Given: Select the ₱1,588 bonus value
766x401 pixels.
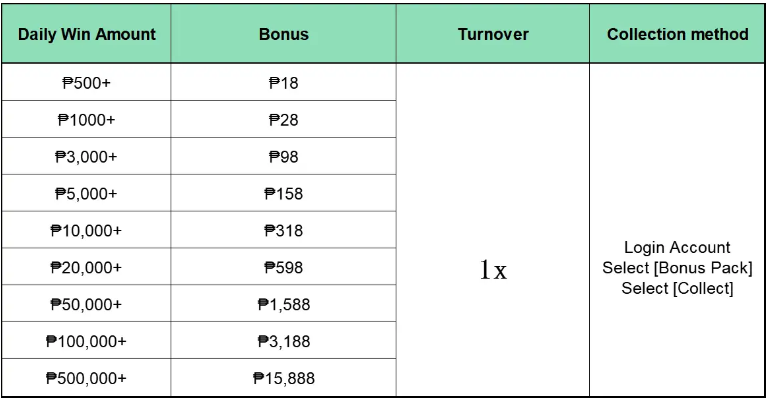Looking at the screenshot, I should 283,305.
